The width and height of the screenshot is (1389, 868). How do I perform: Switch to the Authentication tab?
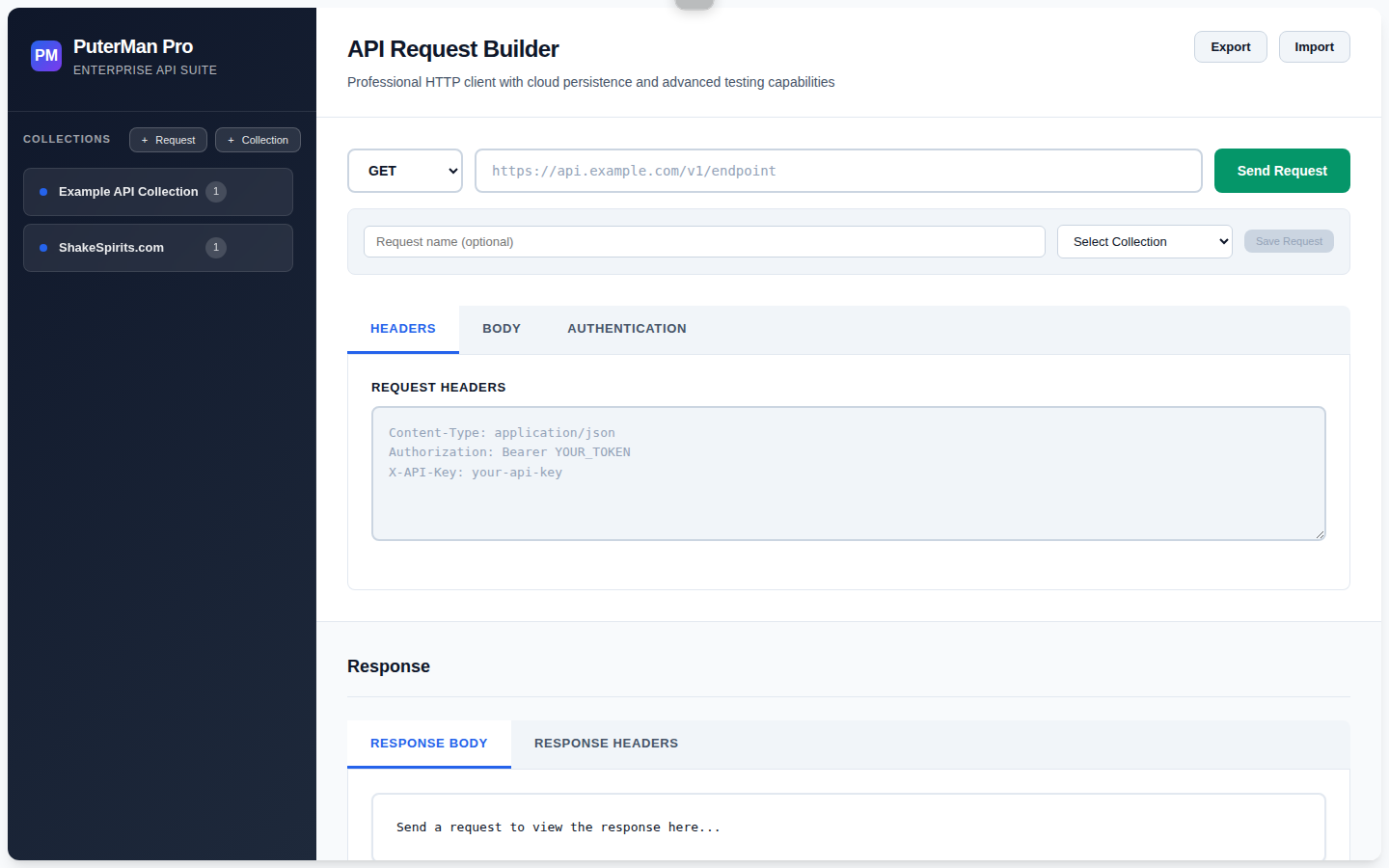pyautogui.click(x=627, y=329)
